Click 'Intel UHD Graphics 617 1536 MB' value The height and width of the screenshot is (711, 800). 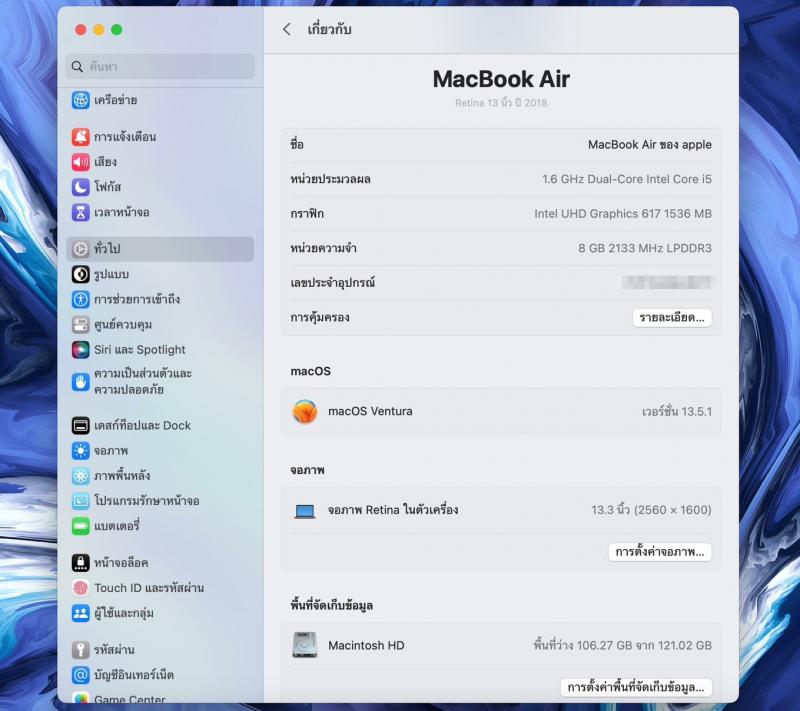pos(623,214)
